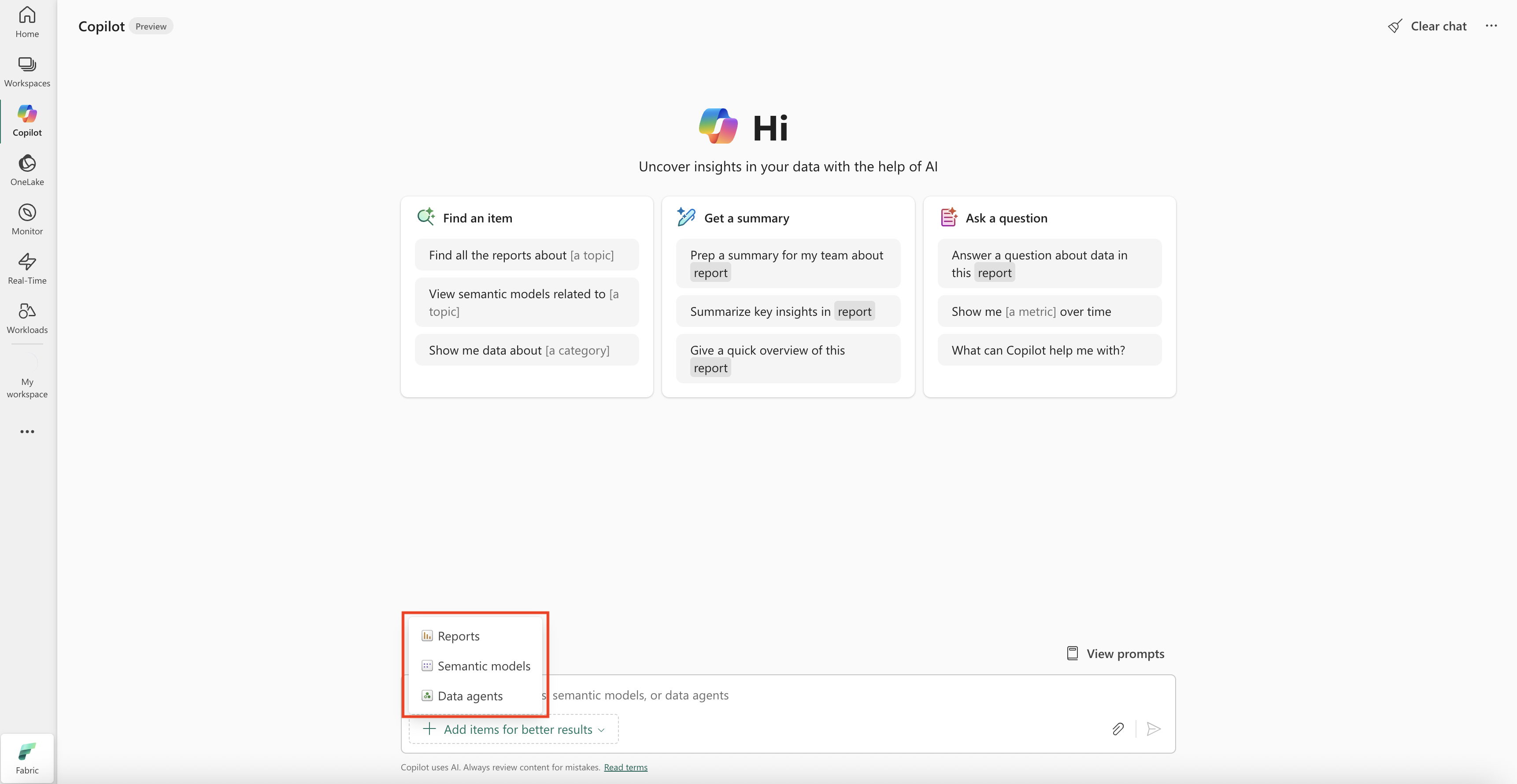This screenshot has height=784, width=1517.
Task: Choose Data agents in the popup menu
Action: pyautogui.click(x=470, y=696)
